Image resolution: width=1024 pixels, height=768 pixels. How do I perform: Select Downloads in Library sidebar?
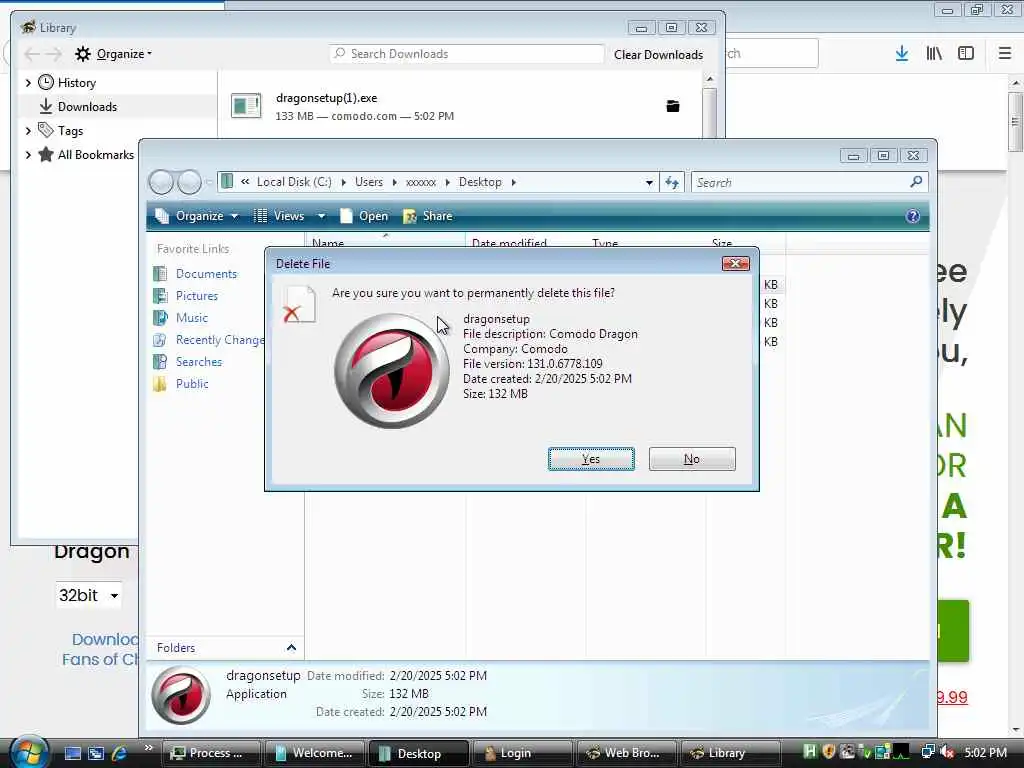click(87, 106)
